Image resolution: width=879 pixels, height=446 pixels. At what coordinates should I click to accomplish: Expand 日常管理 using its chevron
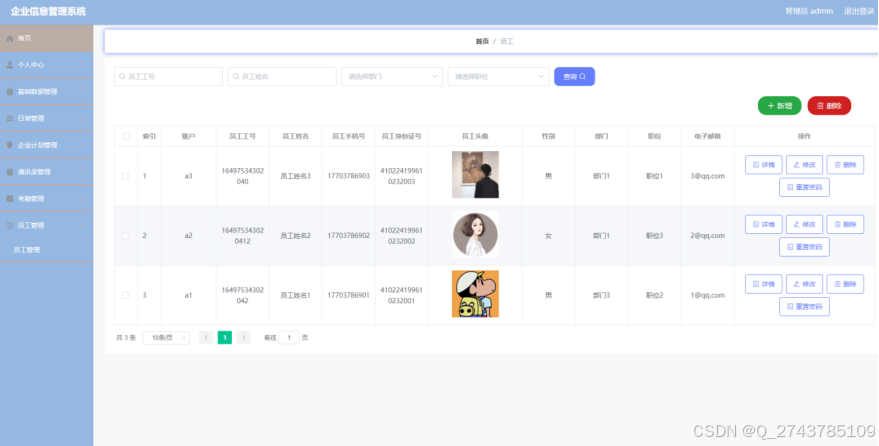point(81,119)
